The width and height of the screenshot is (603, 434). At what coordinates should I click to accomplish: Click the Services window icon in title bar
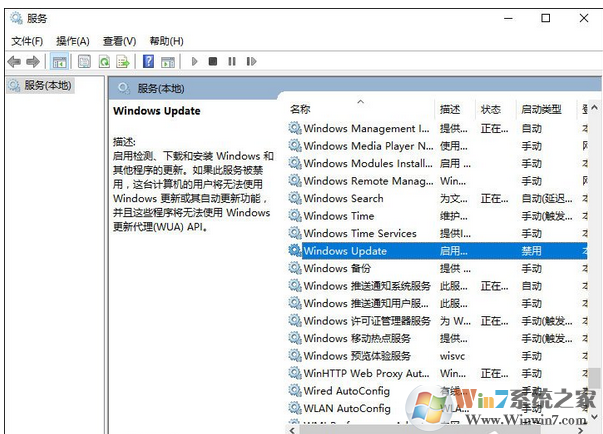tap(16, 18)
